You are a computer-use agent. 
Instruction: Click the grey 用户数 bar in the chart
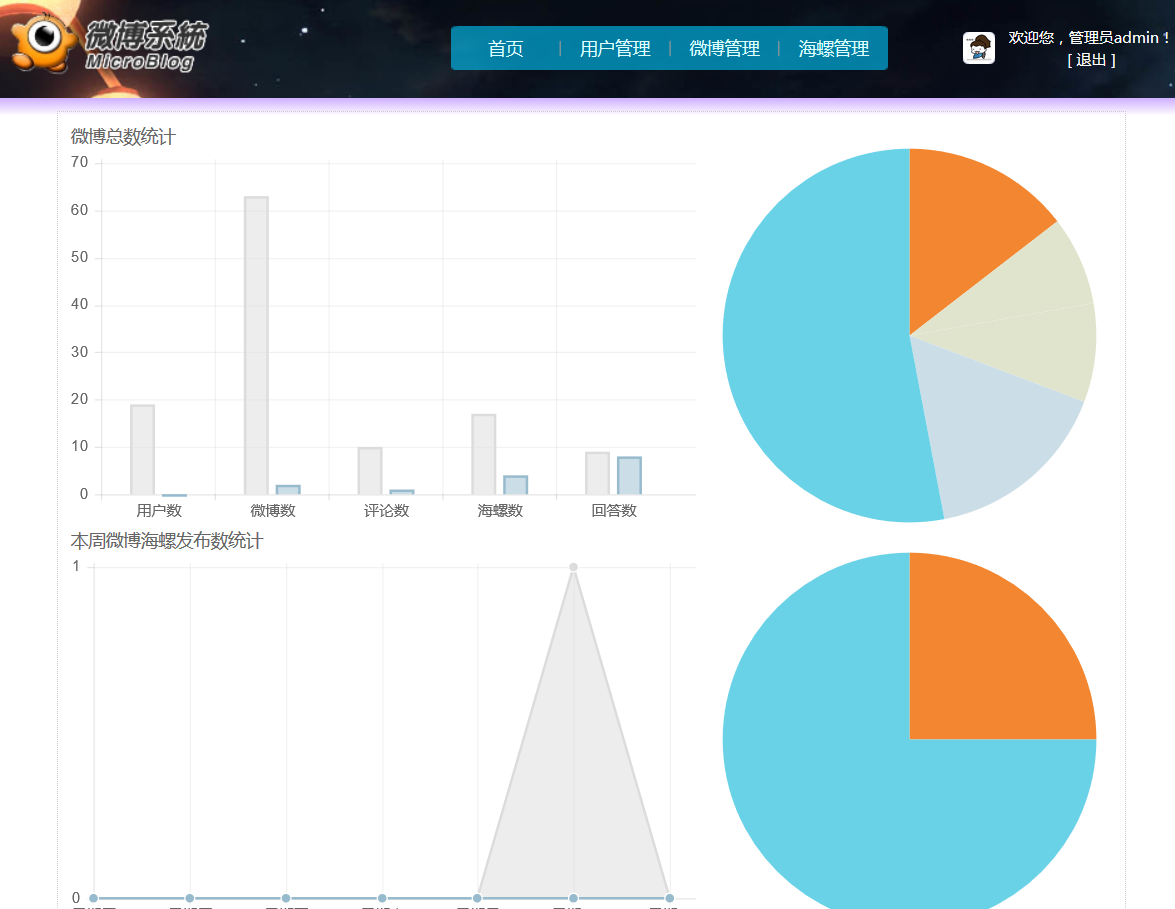[142, 450]
